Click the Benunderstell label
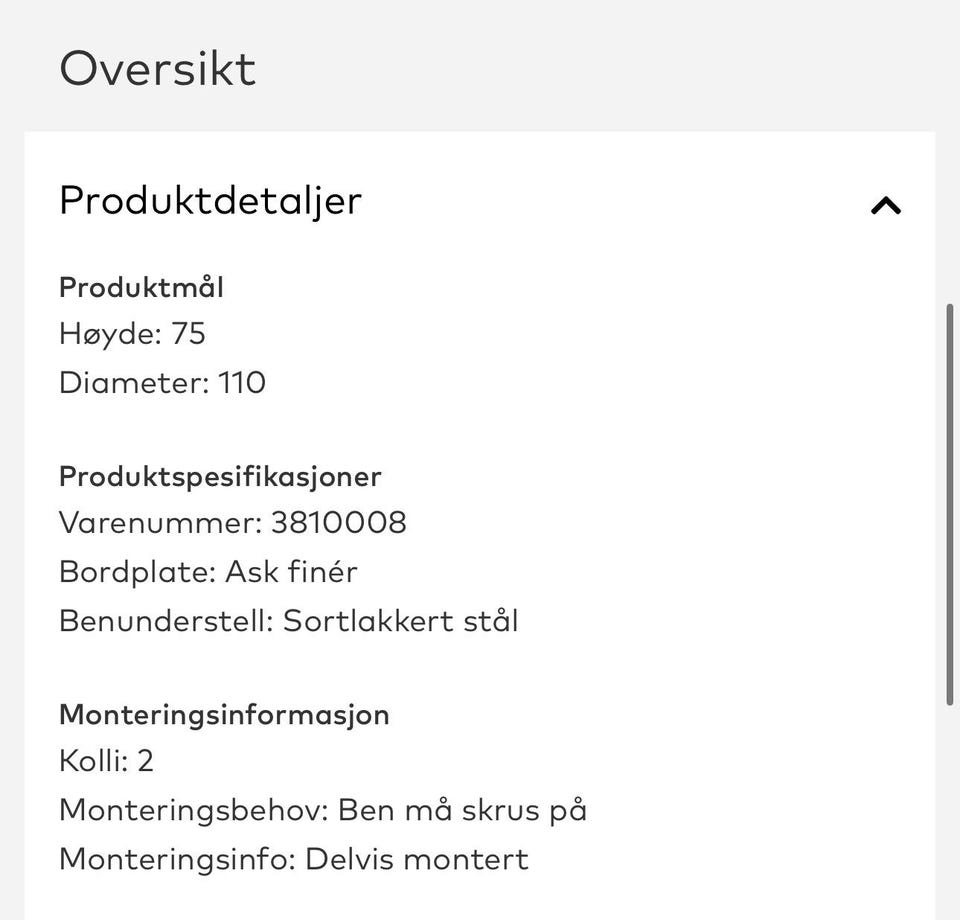Image resolution: width=960 pixels, height=920 pixels. click(x=166, y=621)
